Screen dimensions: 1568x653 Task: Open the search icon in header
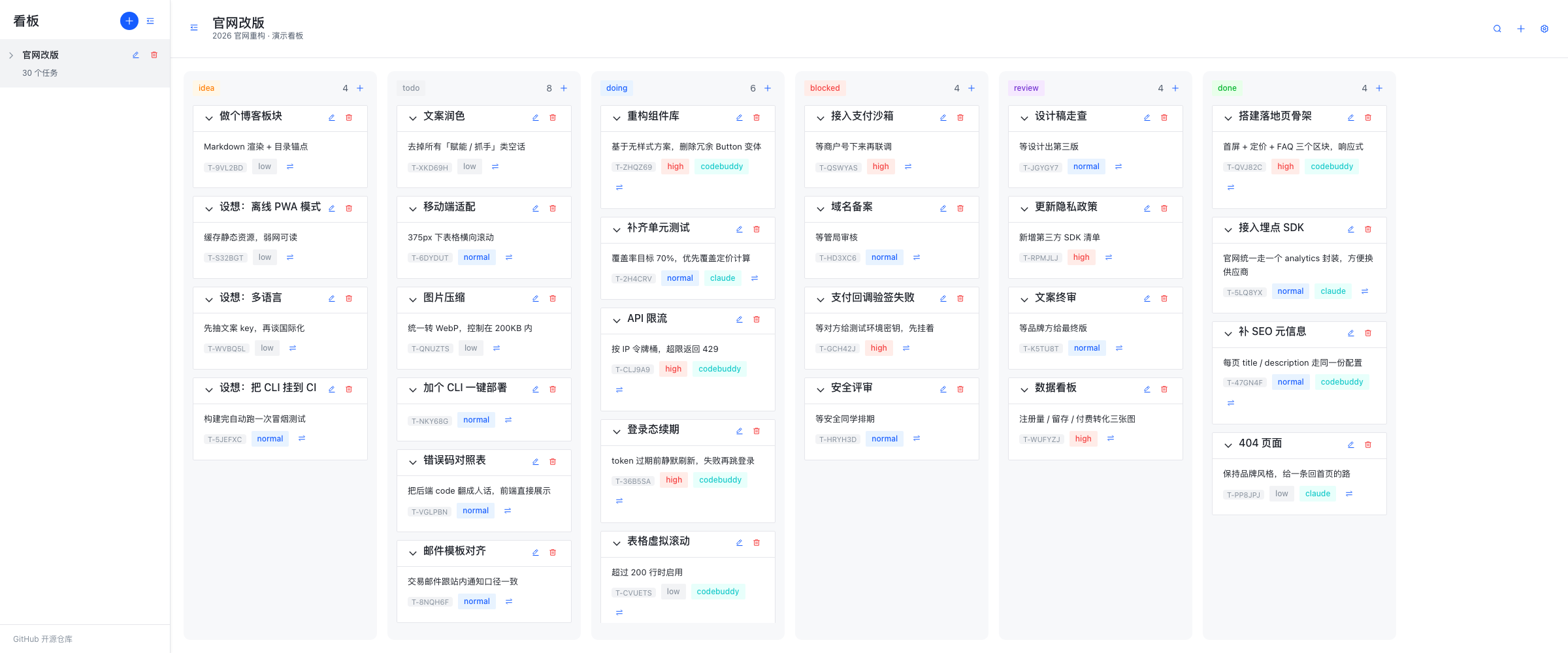click(x=1497, y=29)
